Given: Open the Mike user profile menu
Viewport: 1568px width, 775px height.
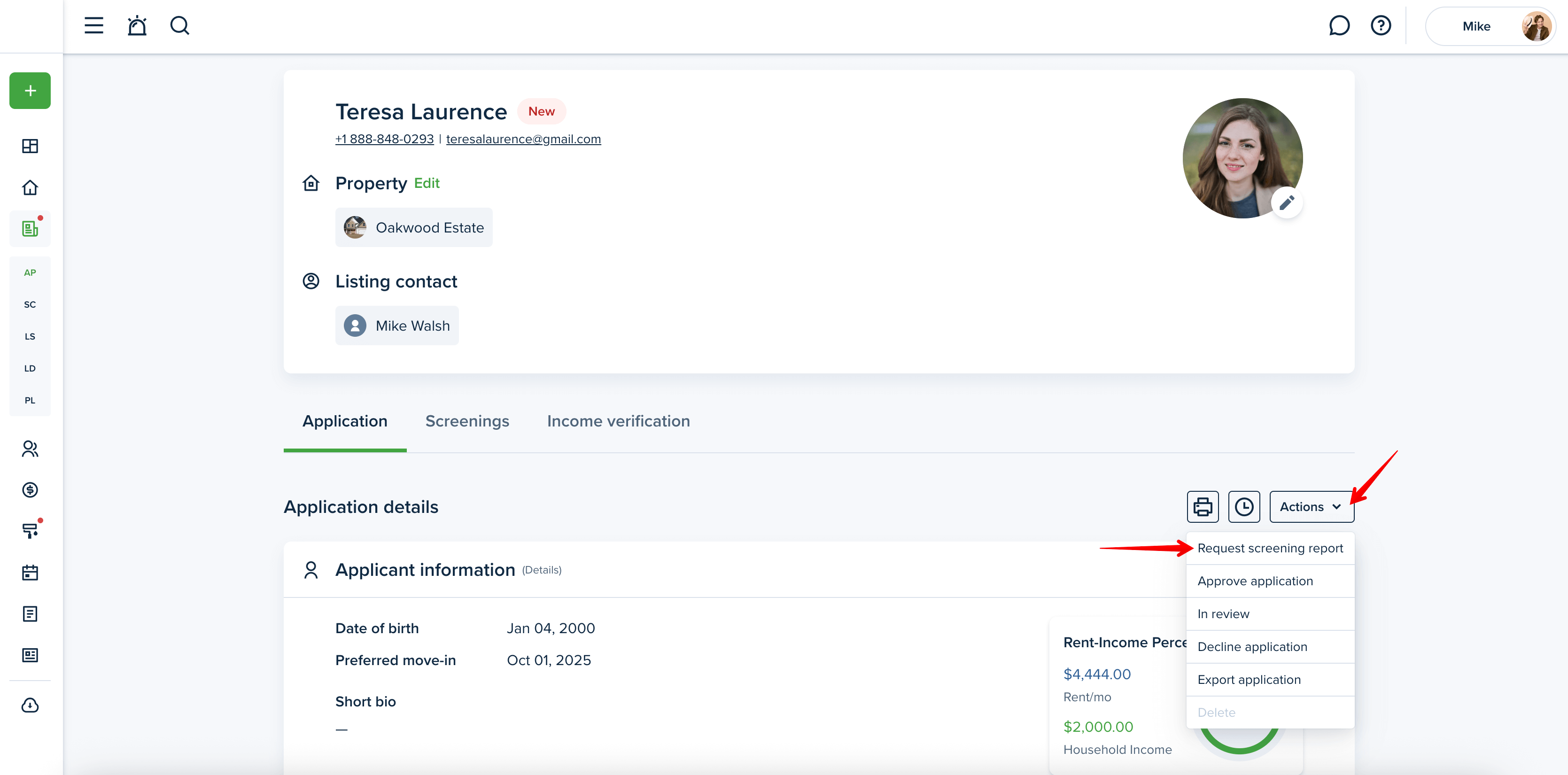Looking at the screenshot, I should tap(1490, 26).
